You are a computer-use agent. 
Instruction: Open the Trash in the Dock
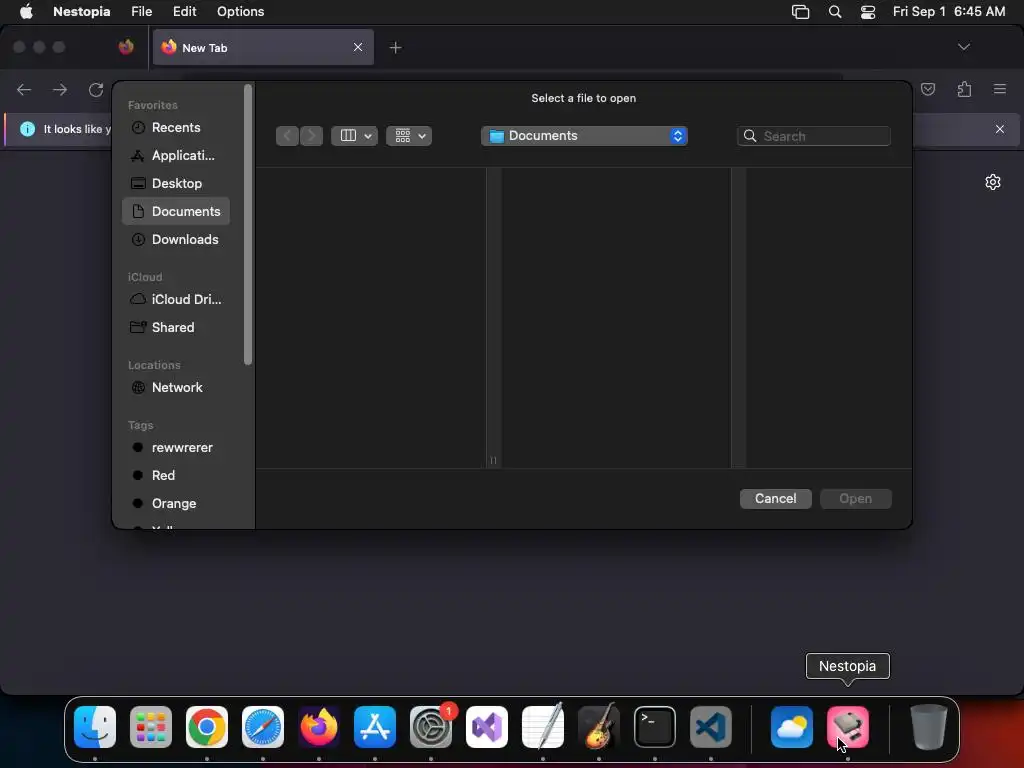point(929,727)
